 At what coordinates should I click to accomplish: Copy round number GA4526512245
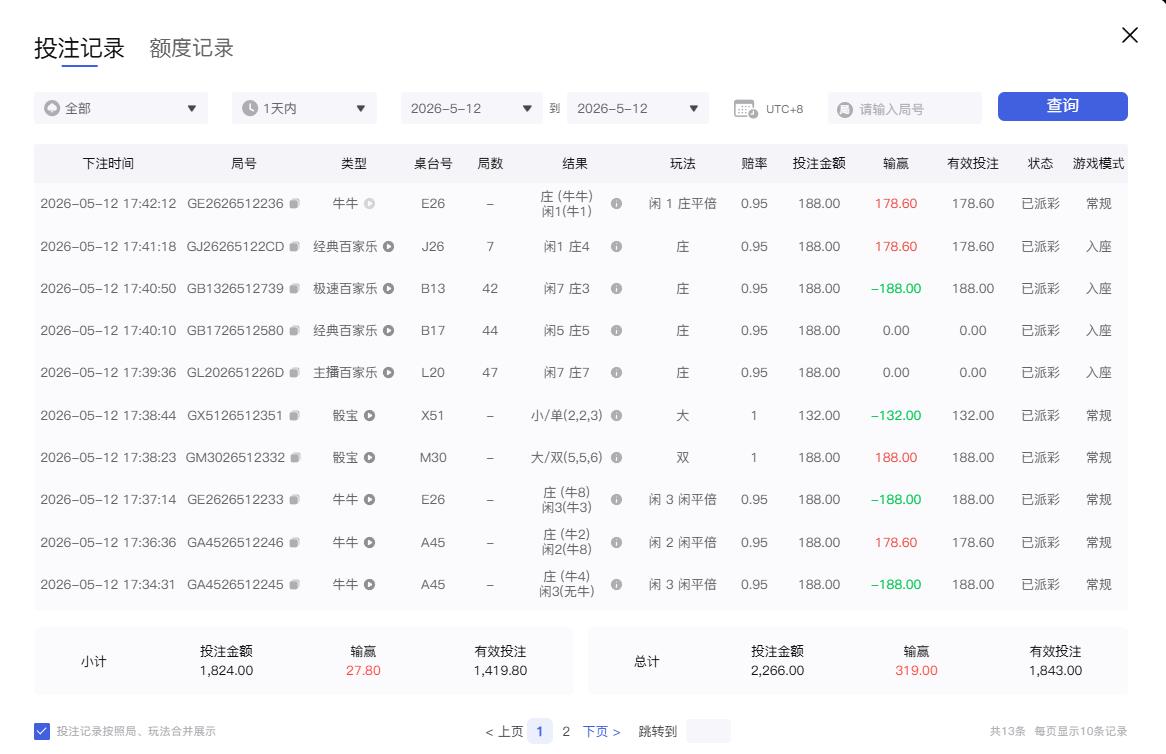[x=294, y=584]
